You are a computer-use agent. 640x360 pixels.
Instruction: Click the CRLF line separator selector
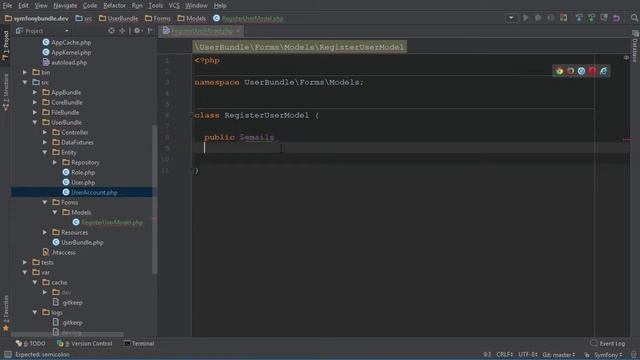(x=504, y=355)
